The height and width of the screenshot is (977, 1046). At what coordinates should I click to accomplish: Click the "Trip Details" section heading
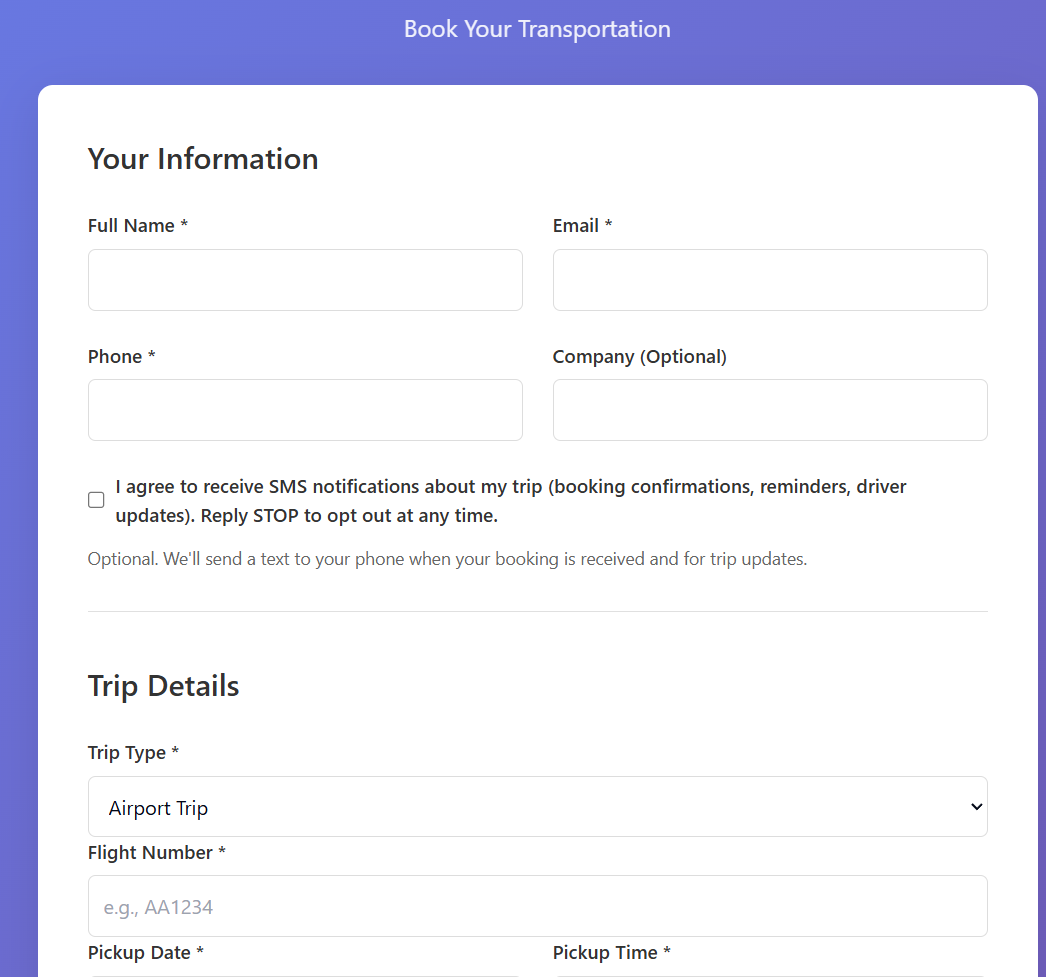[x=163, y=686]
